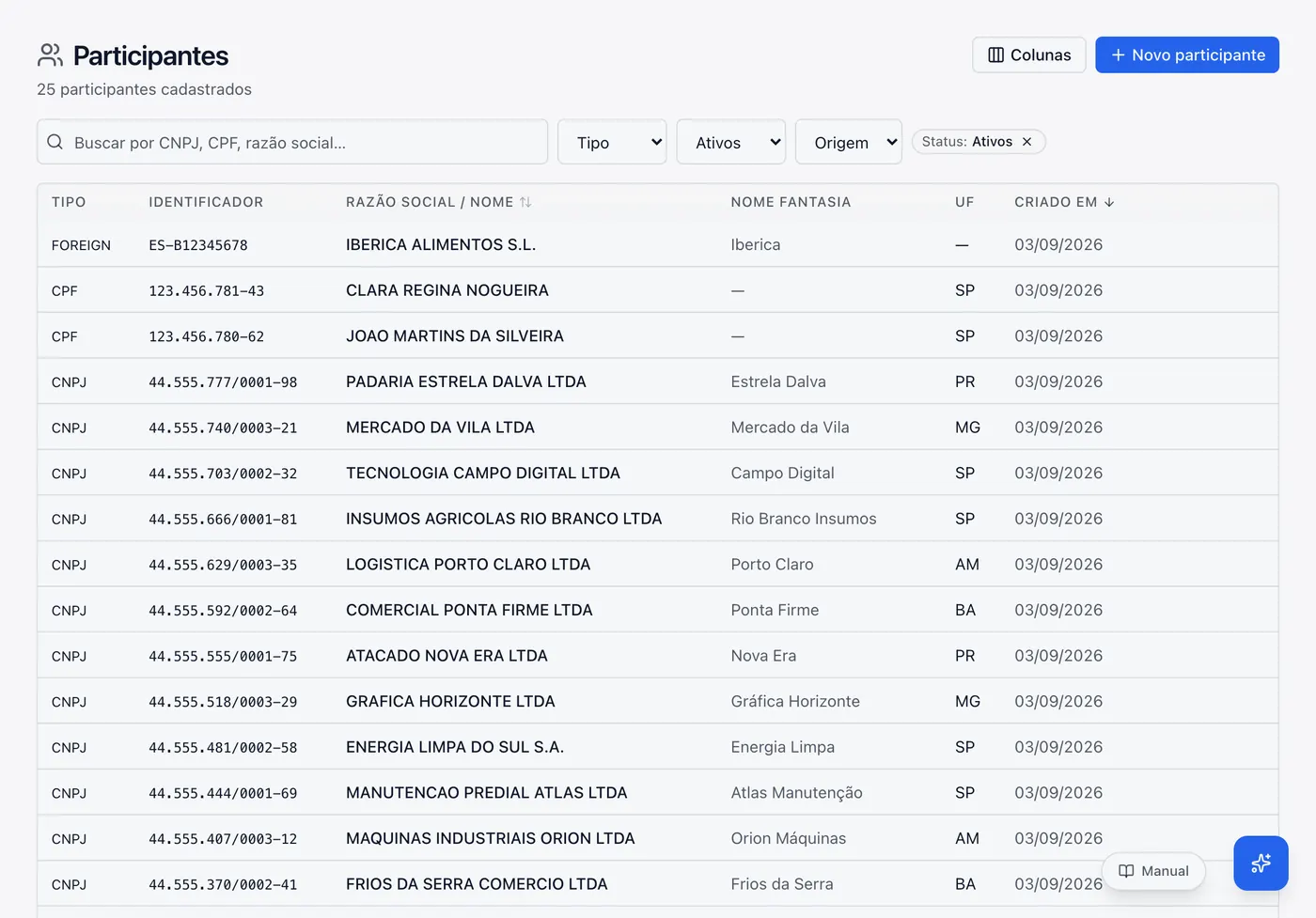1316x918 pixels.
Task: Remove the Status: Ativos filter chip
Action: [1026, 142]
